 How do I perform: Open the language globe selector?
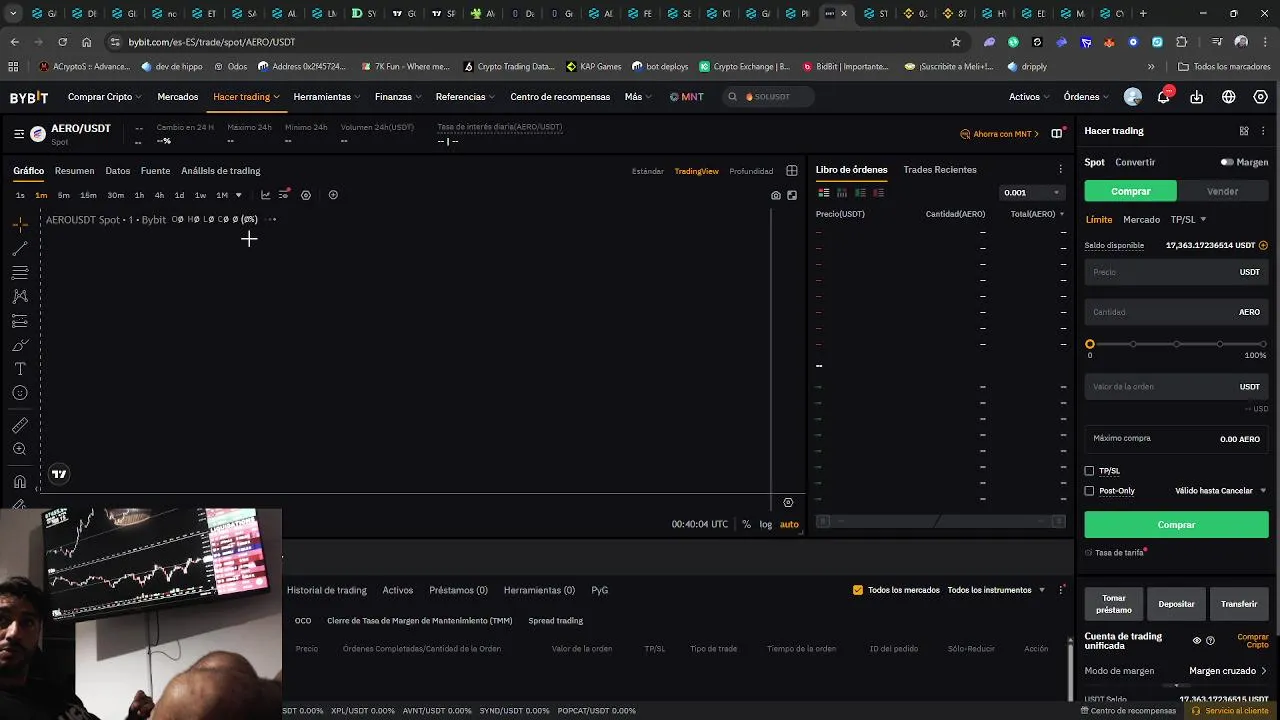(x=1229, y=97)
